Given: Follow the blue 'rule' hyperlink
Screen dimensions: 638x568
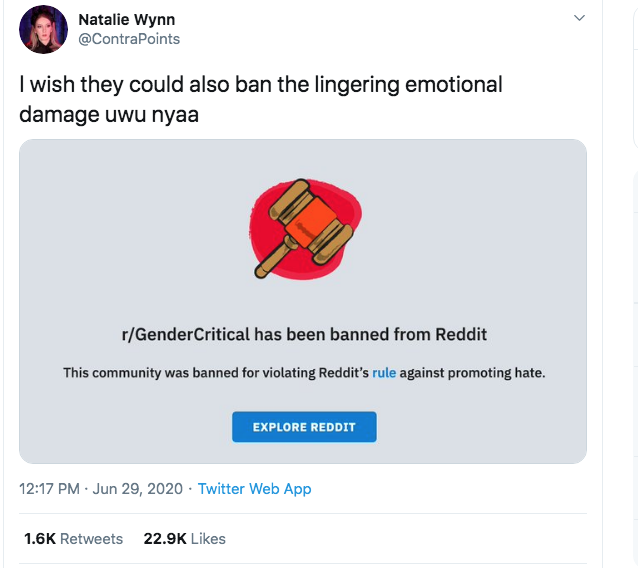Looking at the screenshot, I should (384, 373).
